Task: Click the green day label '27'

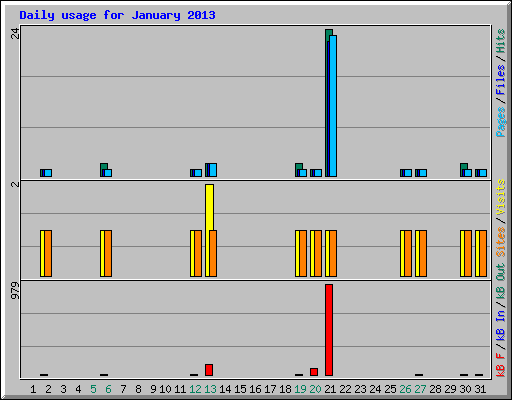Action: pyautogui.click(x=420, y=389)
